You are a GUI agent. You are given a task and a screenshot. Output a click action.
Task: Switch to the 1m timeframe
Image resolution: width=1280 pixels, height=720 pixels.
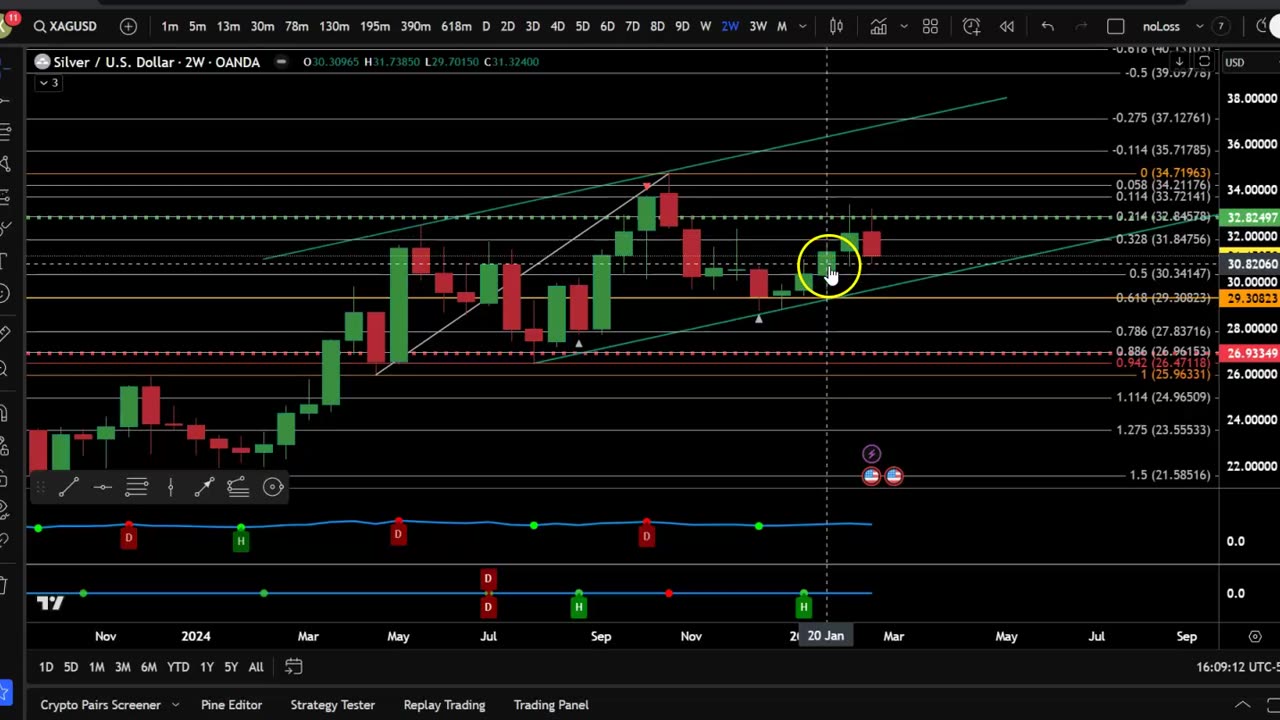coord(170,26)
